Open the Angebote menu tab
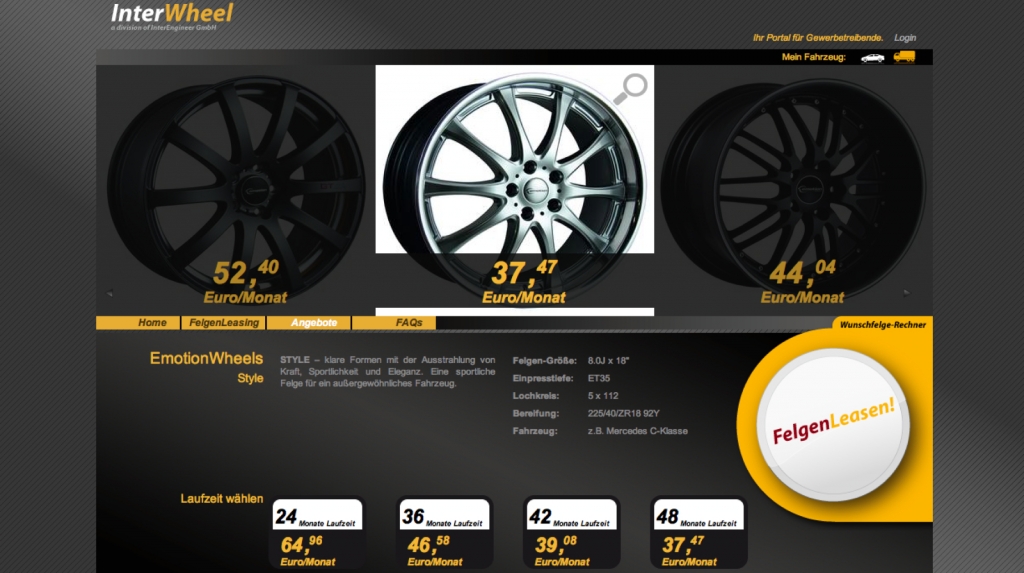The image size is (1024, 573). [x=309, y=323]
